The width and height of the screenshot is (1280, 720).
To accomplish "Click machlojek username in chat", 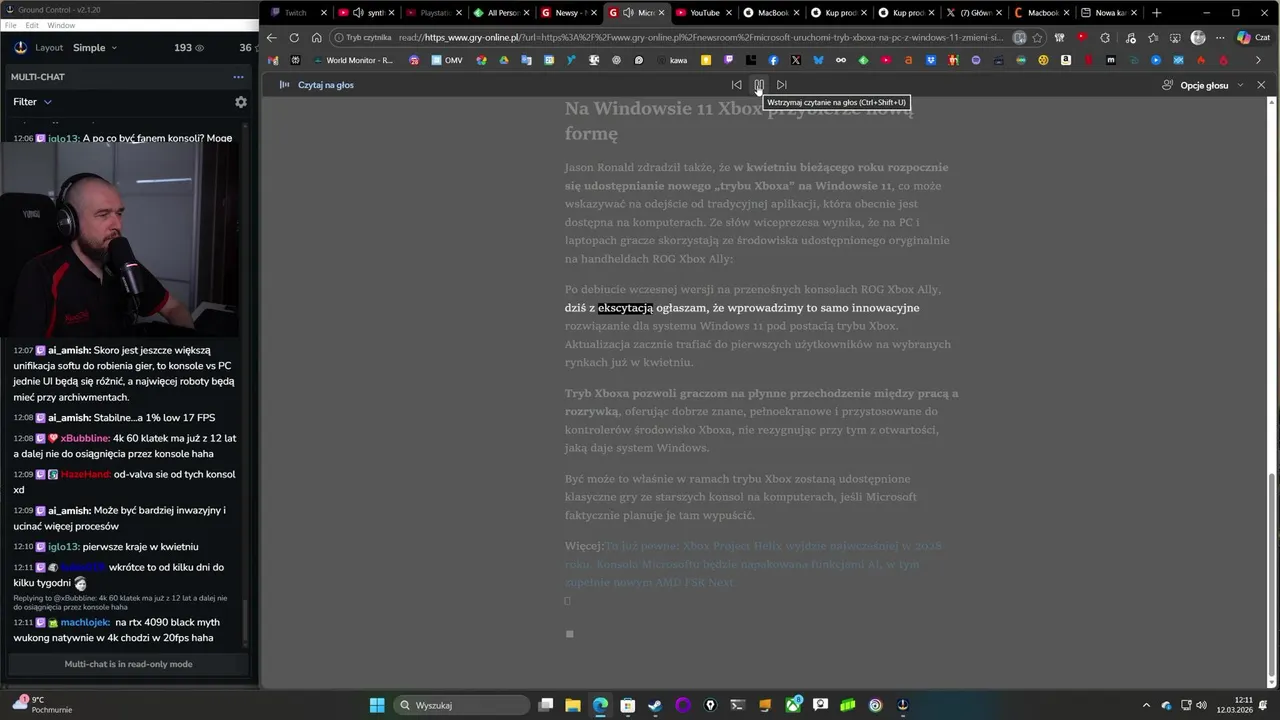I will point(85,622).
